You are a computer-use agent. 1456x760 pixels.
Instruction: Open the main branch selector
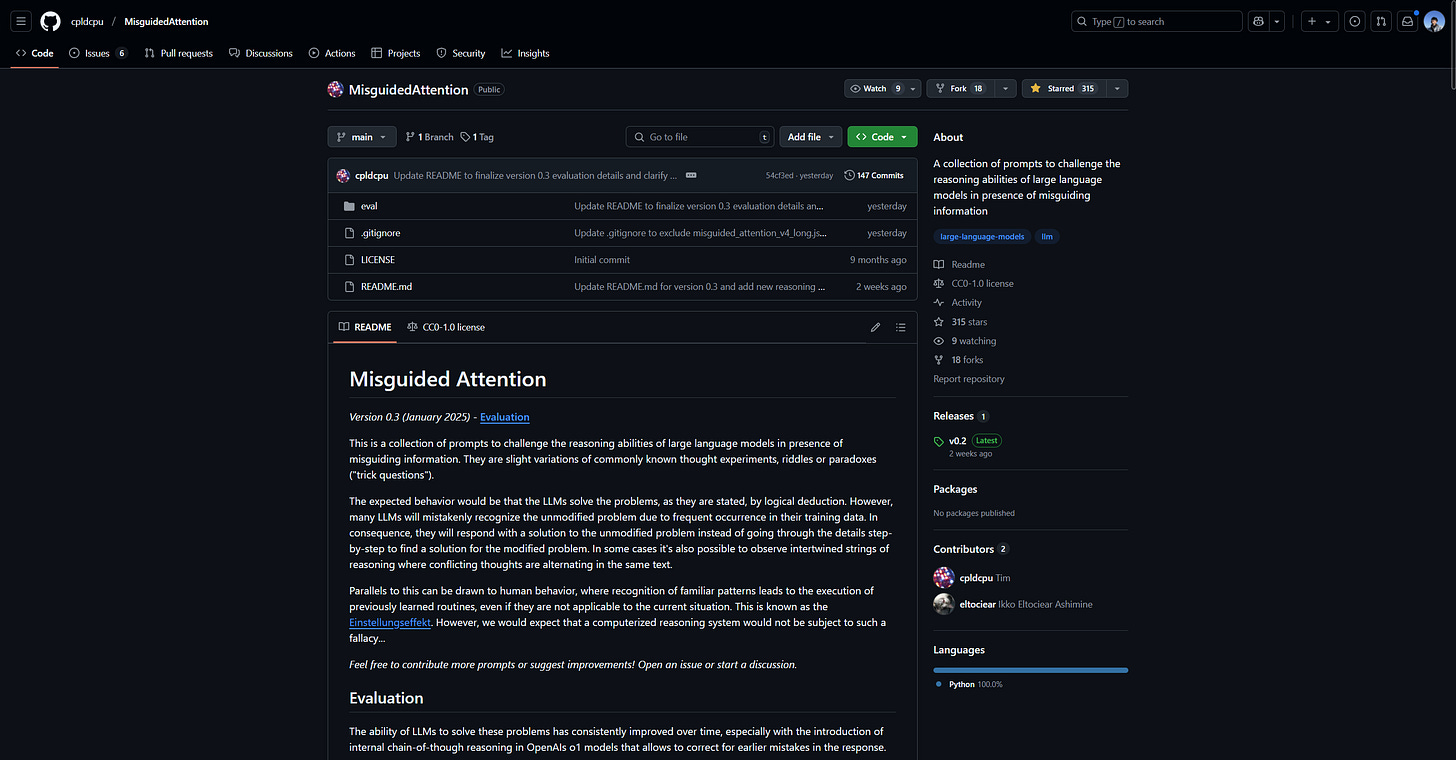tap(362, 137)
